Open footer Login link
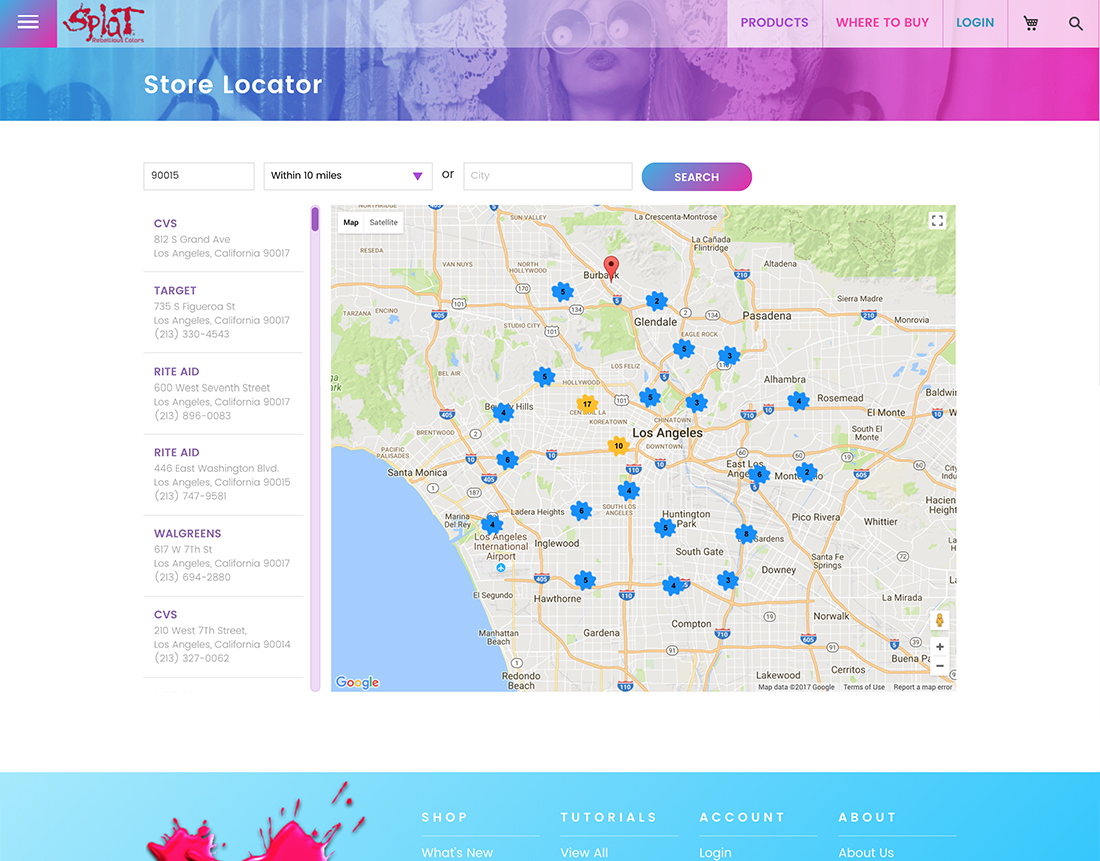 716,853
